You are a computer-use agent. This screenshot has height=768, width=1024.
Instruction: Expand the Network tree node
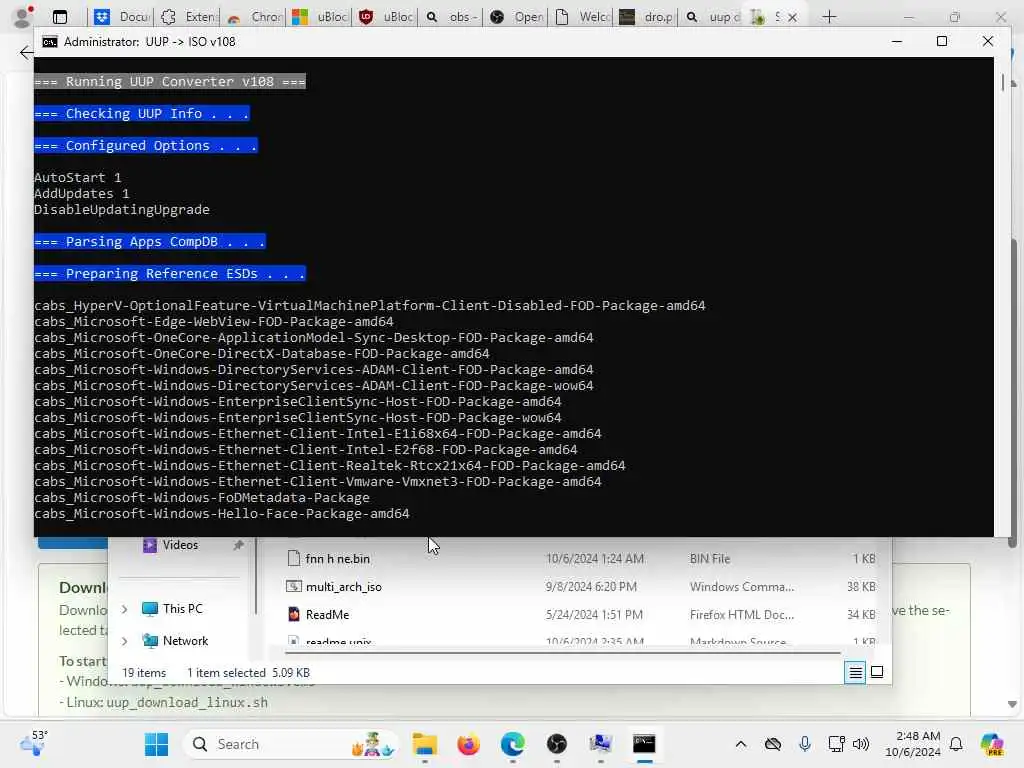pos(125,641)
